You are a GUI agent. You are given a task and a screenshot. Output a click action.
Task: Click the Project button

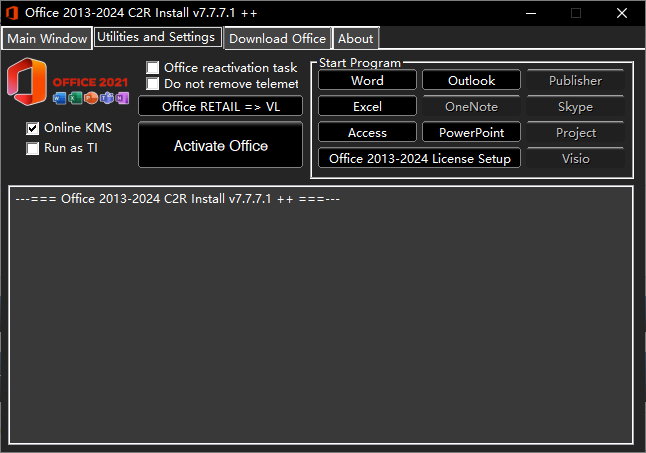(576, 132)
